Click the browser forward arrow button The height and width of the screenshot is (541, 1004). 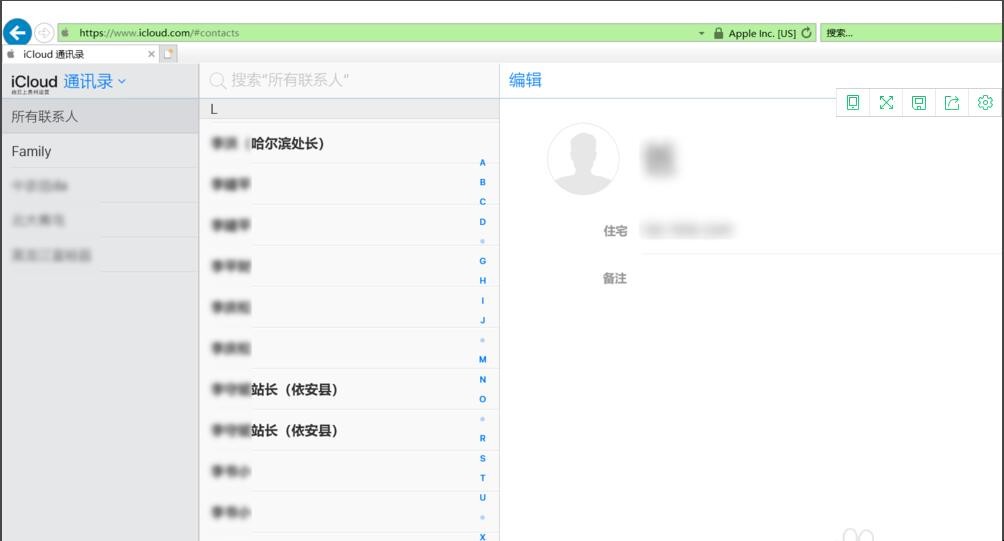coord(44,33)
